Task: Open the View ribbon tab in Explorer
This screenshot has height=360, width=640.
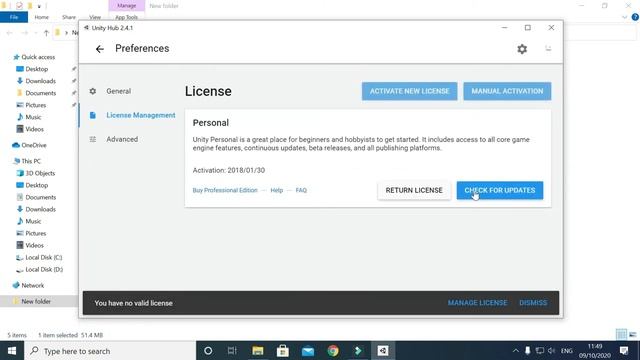Action: point(95,17)
